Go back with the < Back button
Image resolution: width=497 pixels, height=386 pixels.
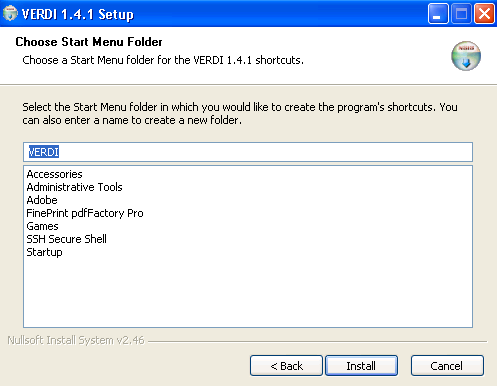click(x=286, y=366)
